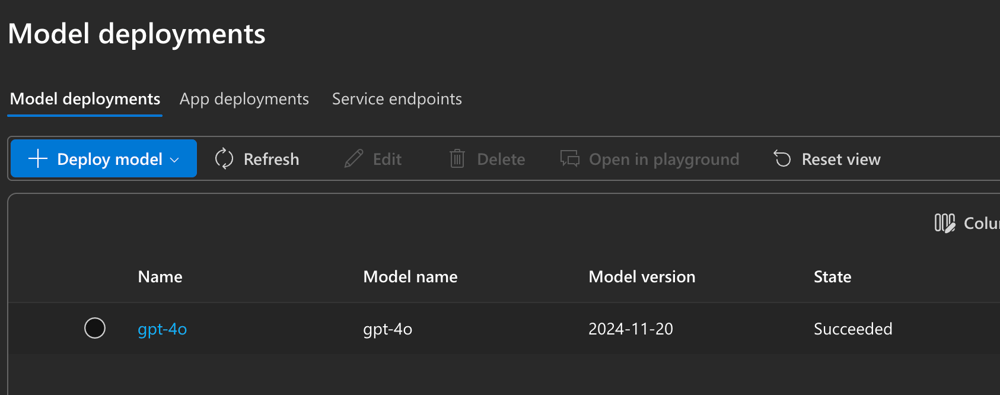This screenshot has width=1000, height=395.
Task: Click the plus icon on Deploy model
Action: click(x=38, y=158)
